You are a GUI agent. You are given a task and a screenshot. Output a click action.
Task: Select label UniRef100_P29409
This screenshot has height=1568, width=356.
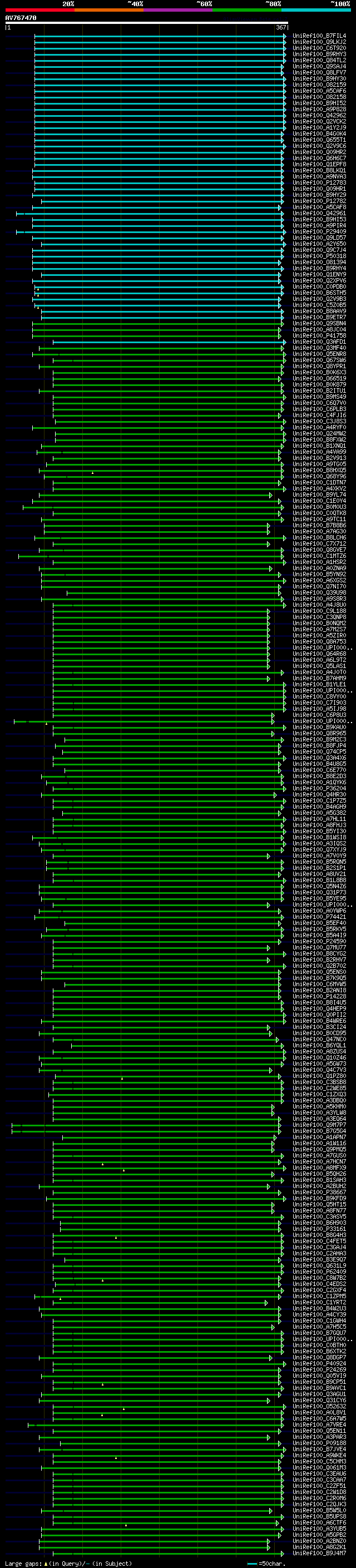[x=319, y=231]
